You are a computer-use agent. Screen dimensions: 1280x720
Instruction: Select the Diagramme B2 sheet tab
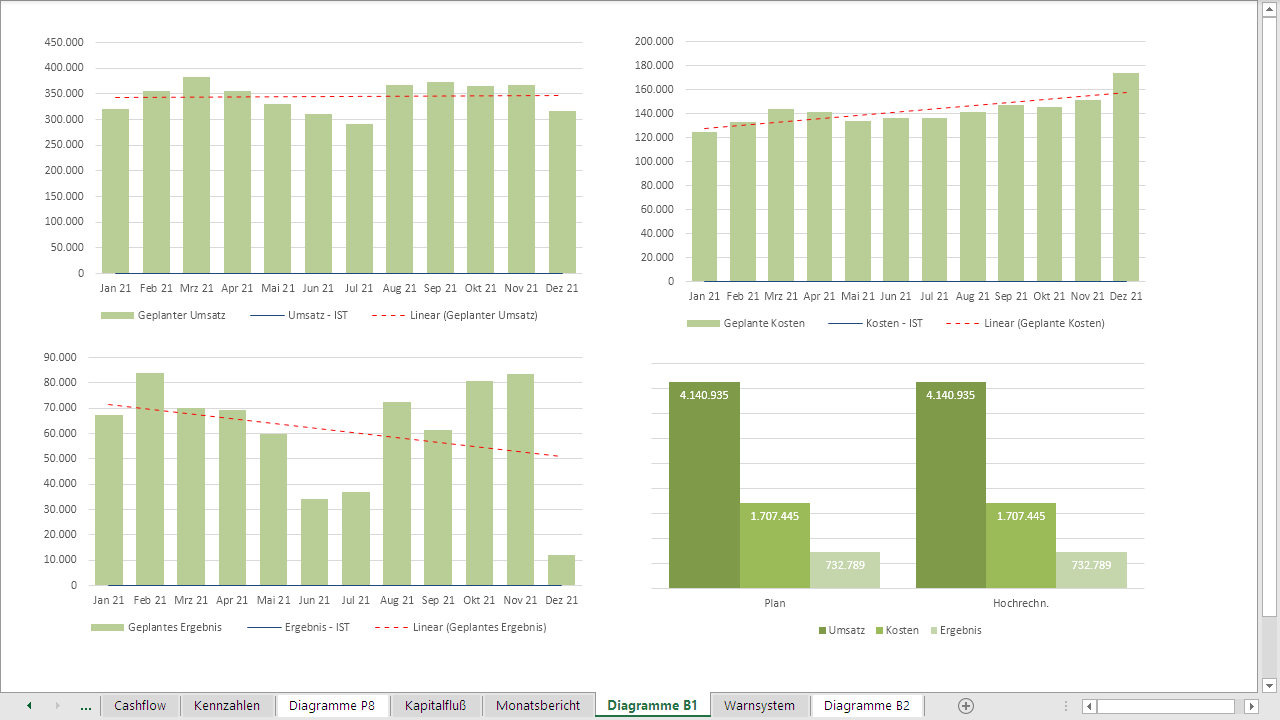pos(866,706)
